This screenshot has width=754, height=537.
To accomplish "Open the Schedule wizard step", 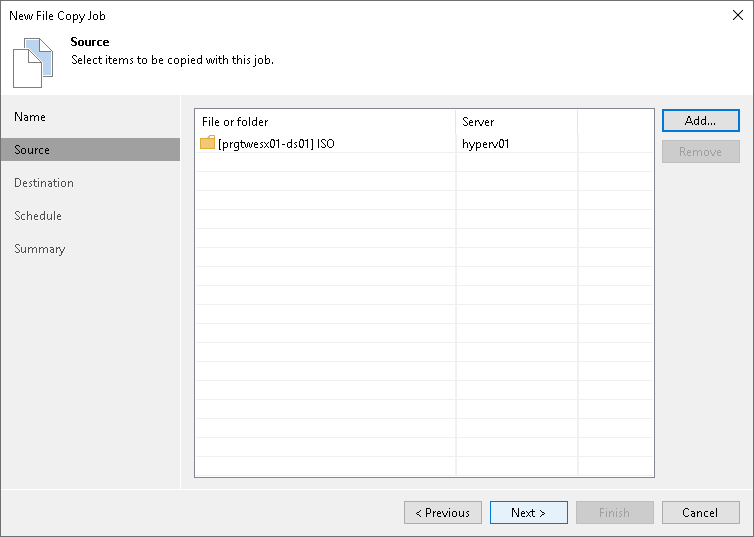I will click(38, 216).
